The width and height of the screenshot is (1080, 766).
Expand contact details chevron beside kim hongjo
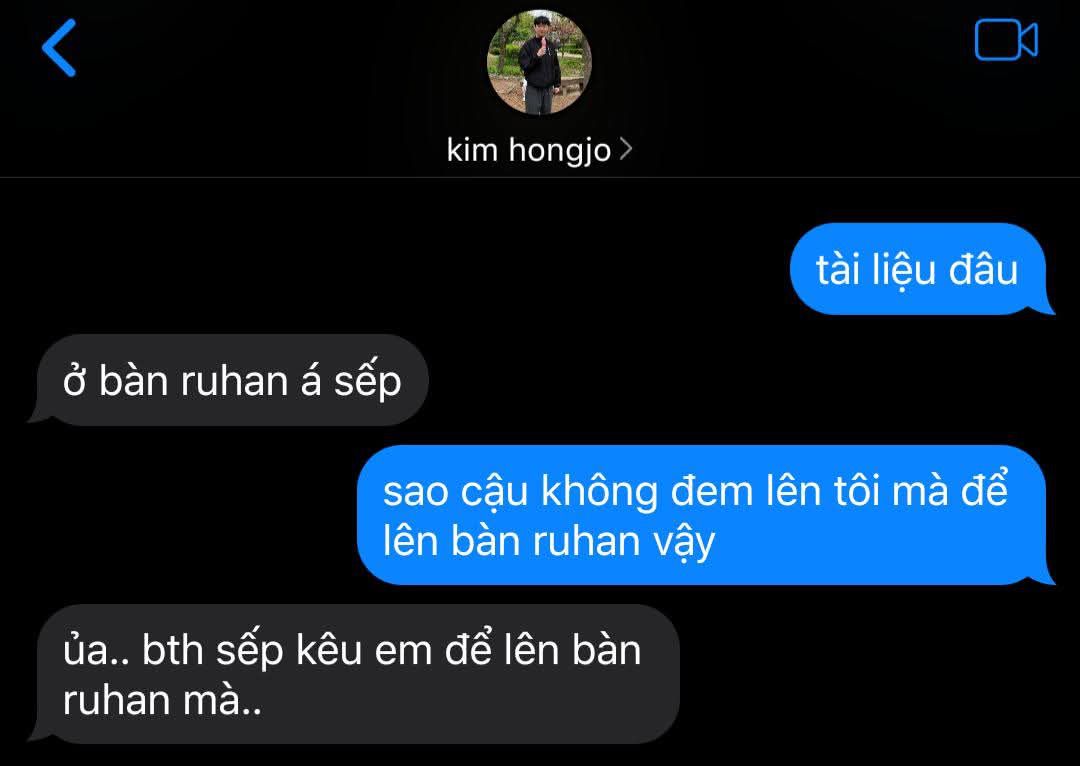coord(625,149)
